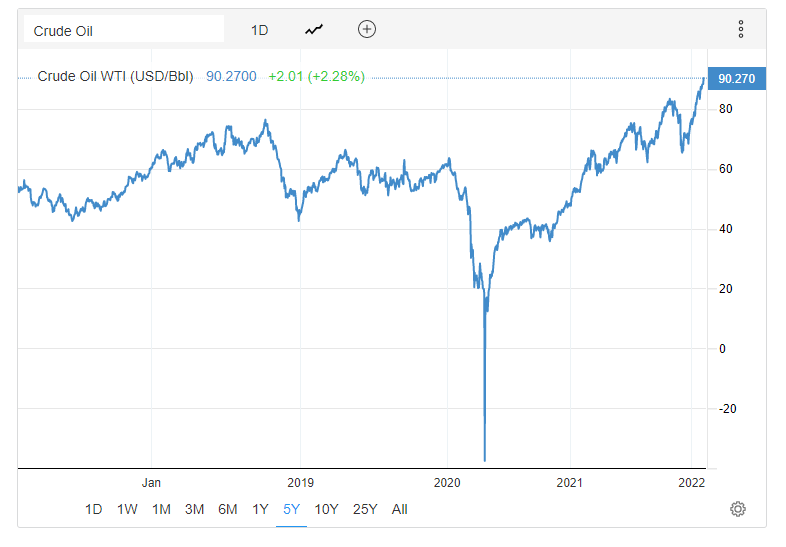
Task: Open the 1D interval dropdown
Action: [x=260, y=30]
